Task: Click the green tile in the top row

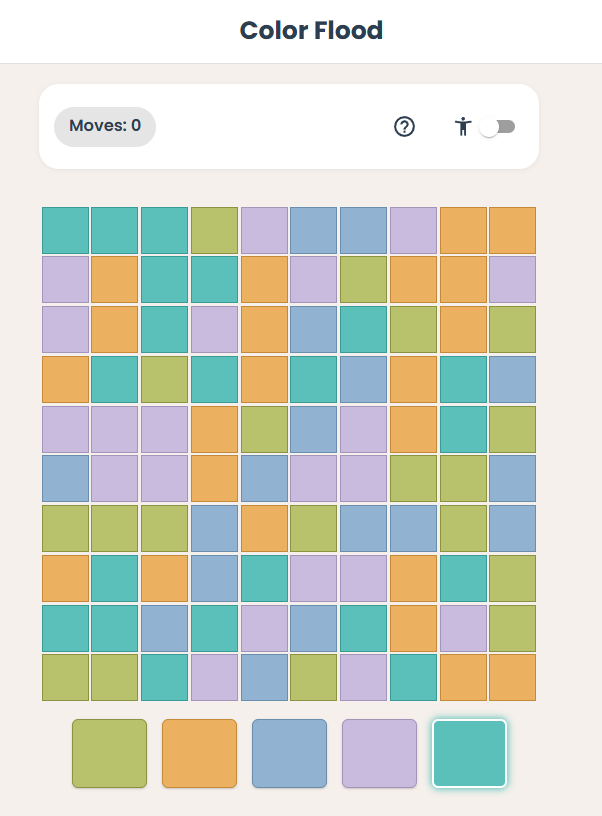Action: pos(214,230)
